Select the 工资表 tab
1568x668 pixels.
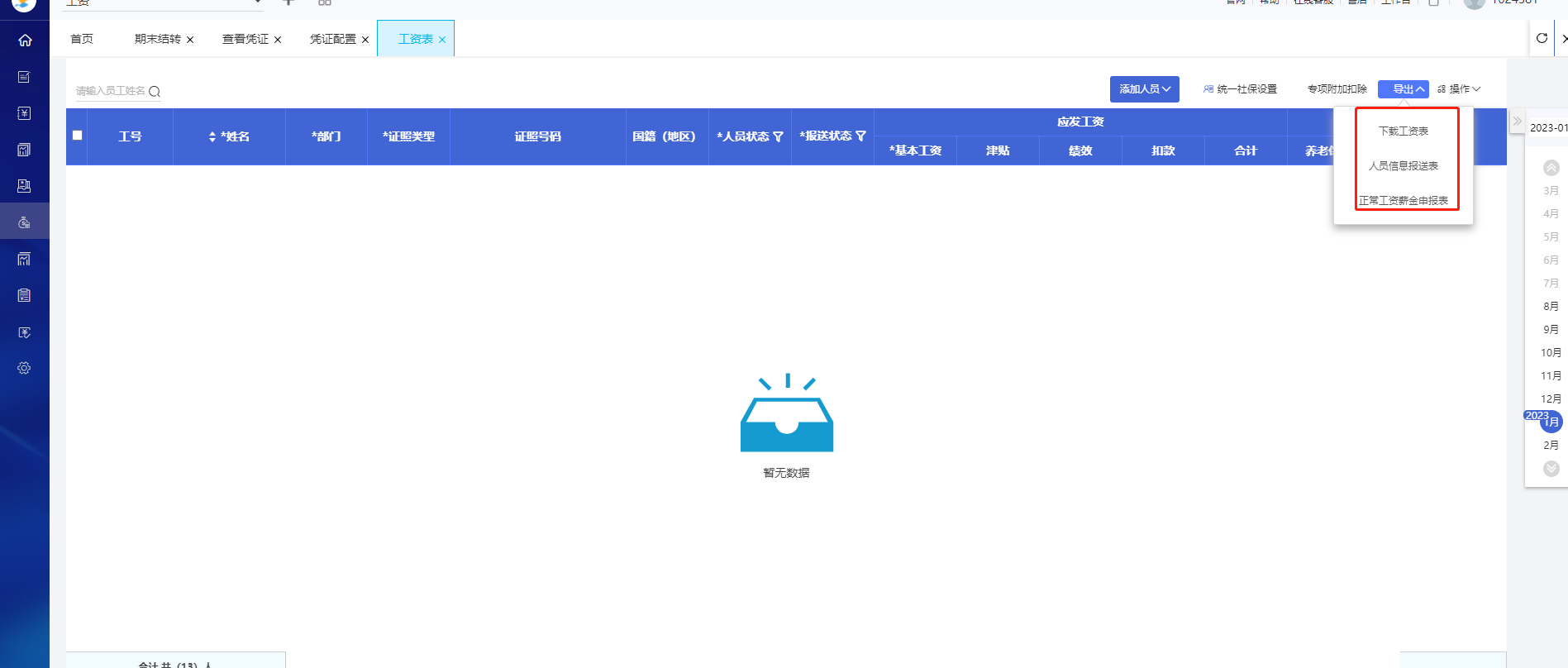[x=415, y=39]
